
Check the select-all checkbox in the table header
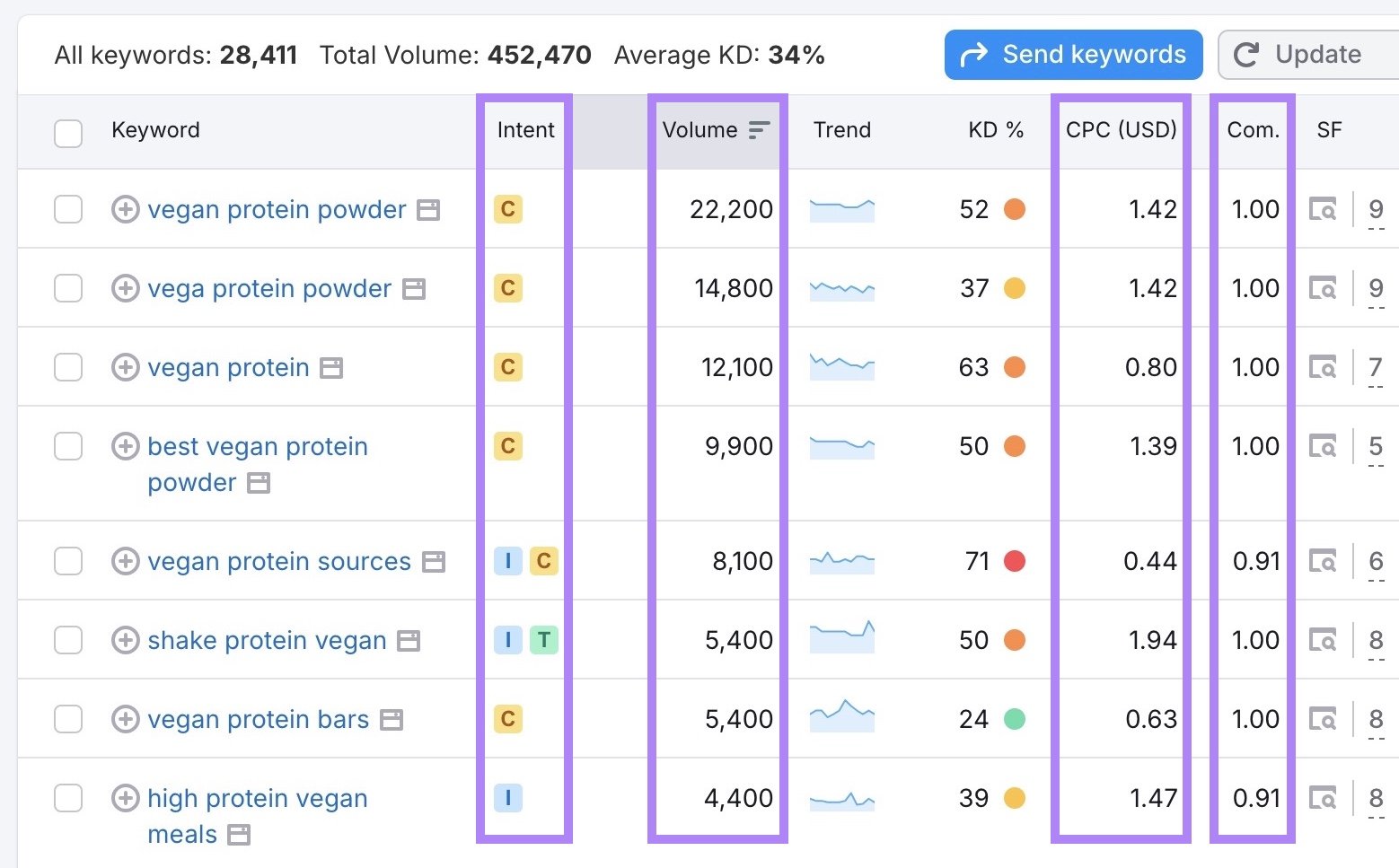pos(68,131)
